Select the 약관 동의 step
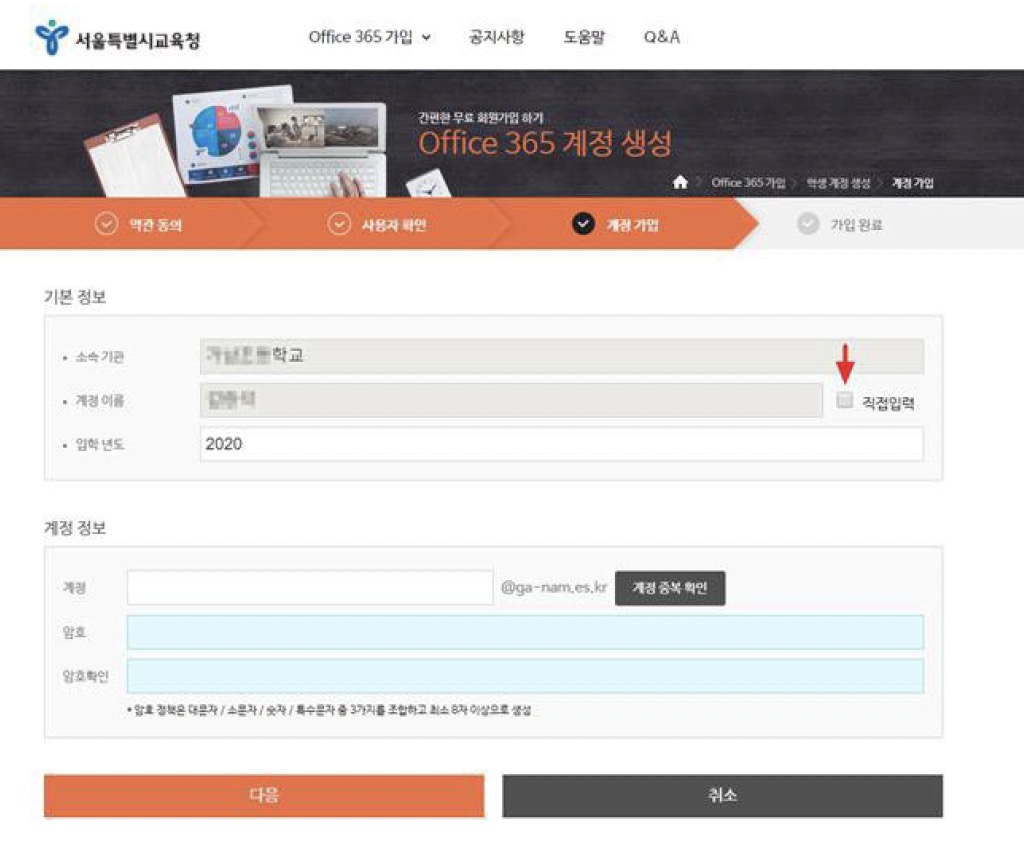The width and height of the screenshot is (1024, 852). 138,224
